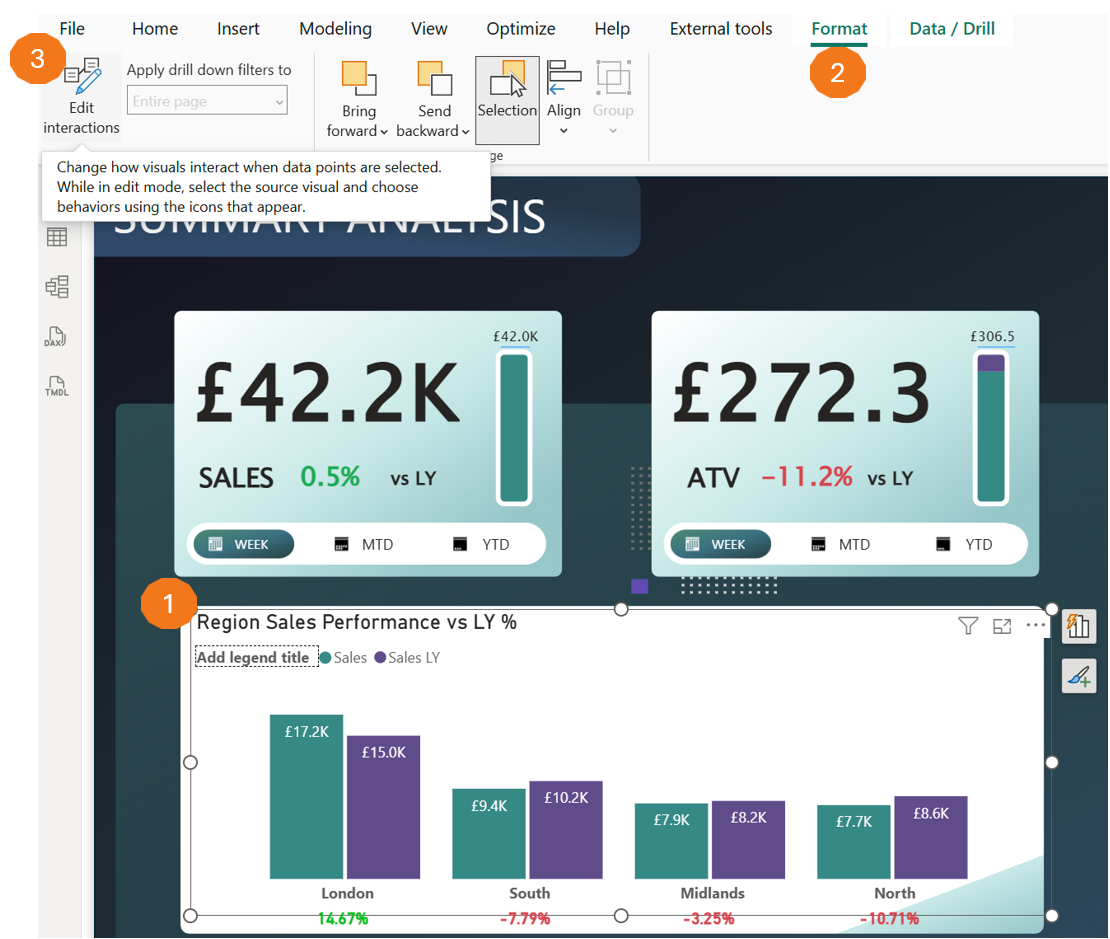Open the Entire page drill filter dropdown

coord(207,101)
